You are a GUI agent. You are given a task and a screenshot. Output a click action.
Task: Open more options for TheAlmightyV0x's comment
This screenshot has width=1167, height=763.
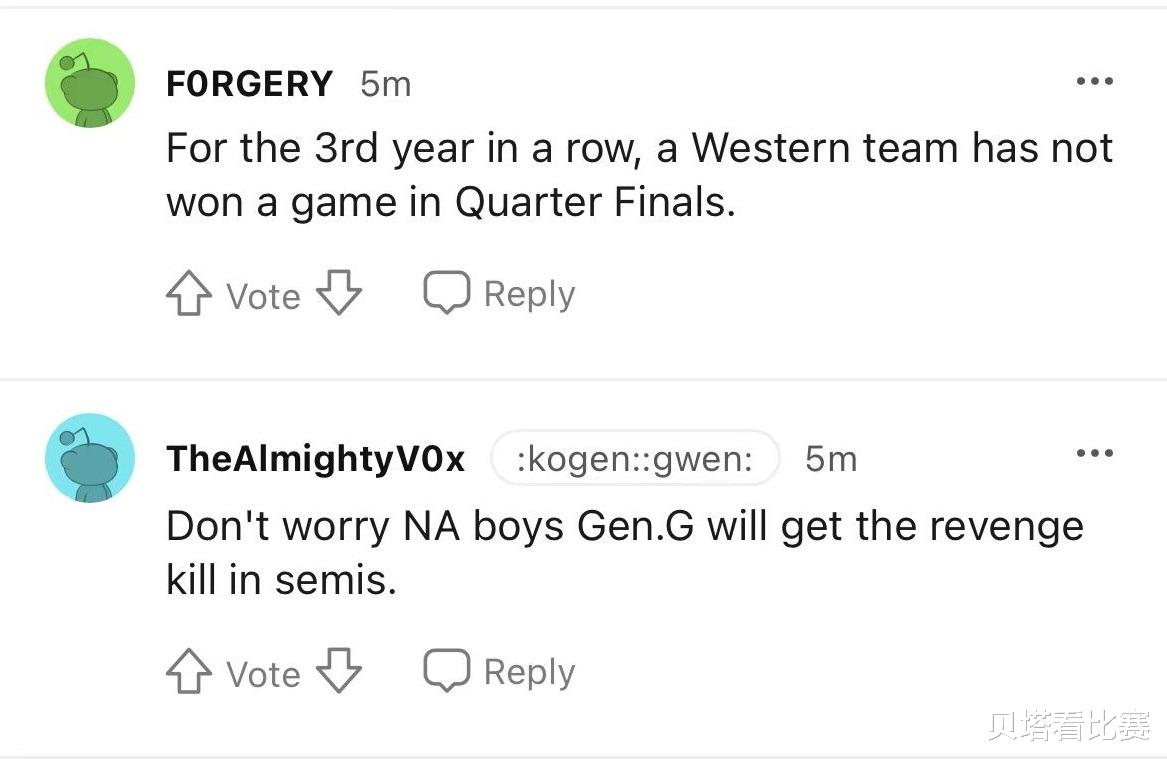click(x=1095, y=453)
